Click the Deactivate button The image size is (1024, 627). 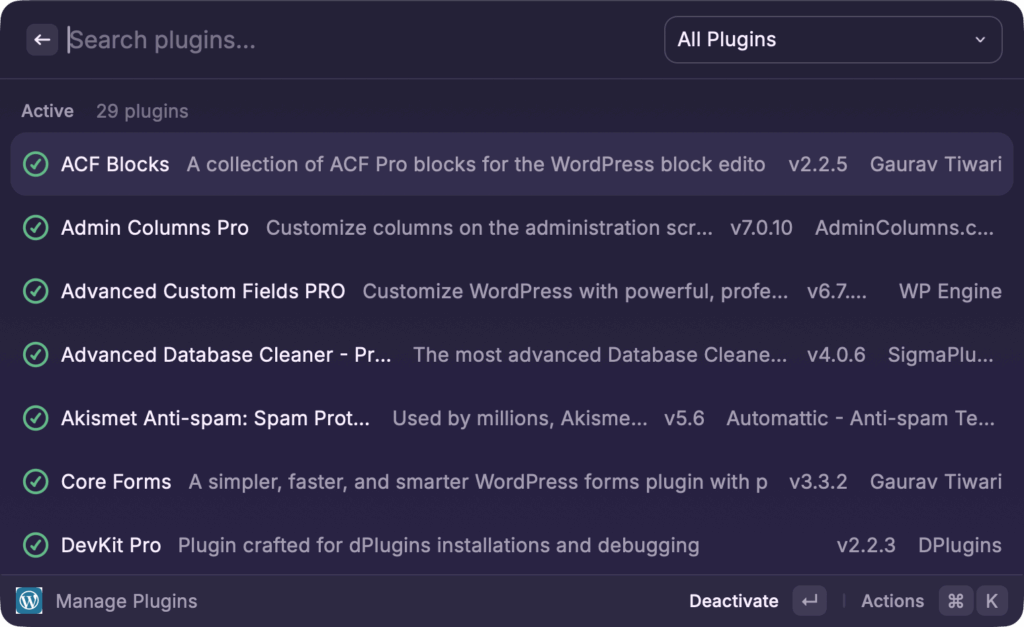point(733,600)
